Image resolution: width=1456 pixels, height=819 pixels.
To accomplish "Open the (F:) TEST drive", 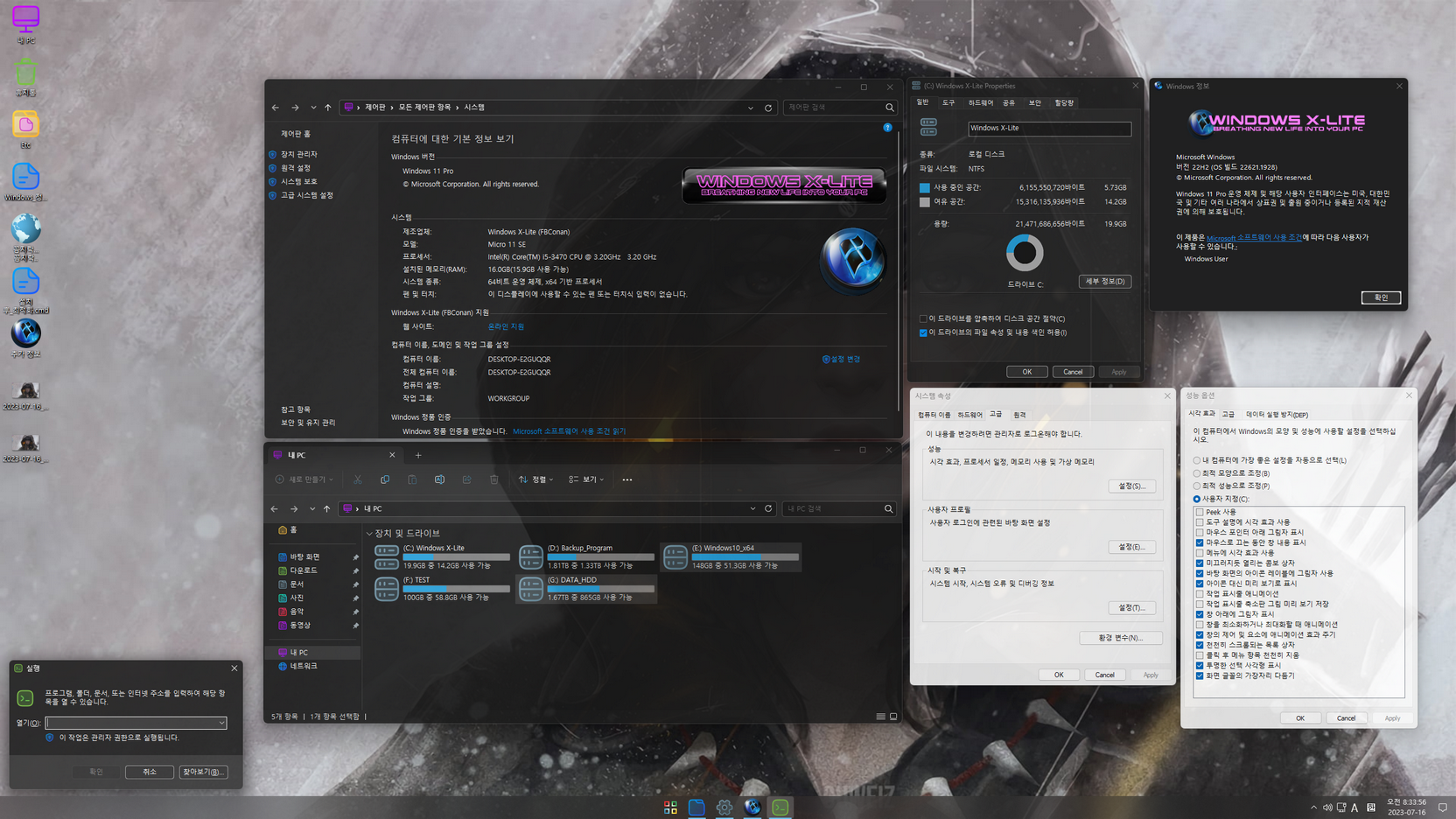I will tap(442, 589).
